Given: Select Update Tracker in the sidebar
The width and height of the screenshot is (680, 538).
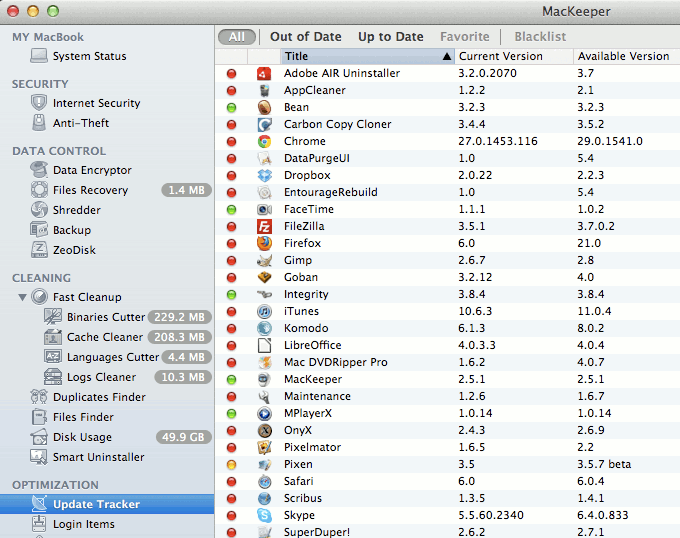Looking at the screenshot, I should [107, 504].
